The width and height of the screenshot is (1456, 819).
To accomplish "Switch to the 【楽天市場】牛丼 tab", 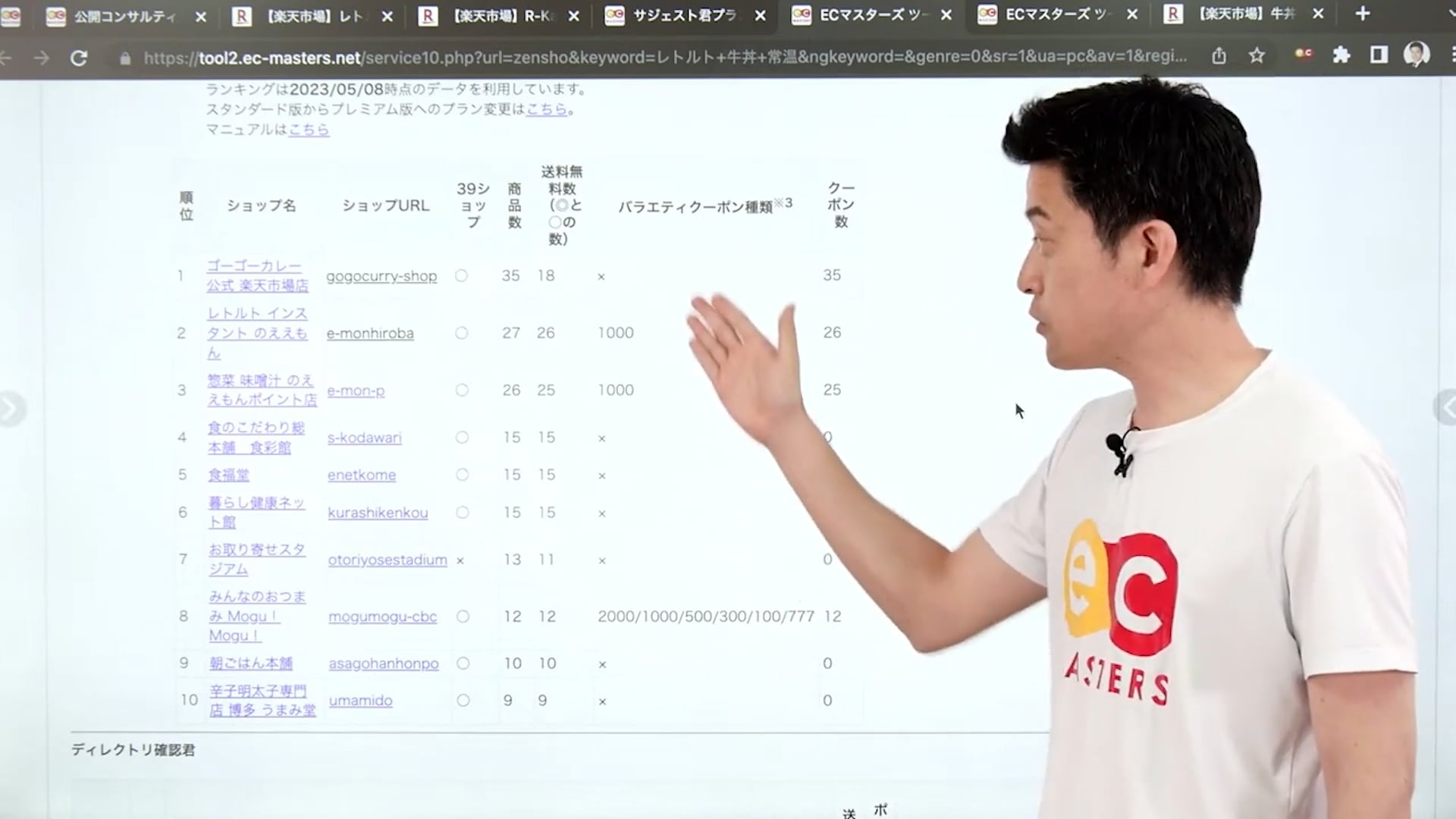I will click(x=1246, y=14).
